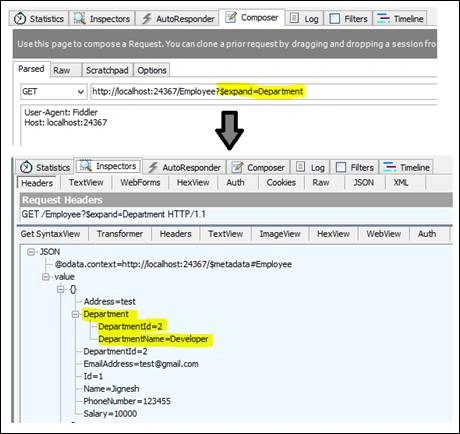Open the GET method dropdown
460x434 pixels.
click(53, 91)
